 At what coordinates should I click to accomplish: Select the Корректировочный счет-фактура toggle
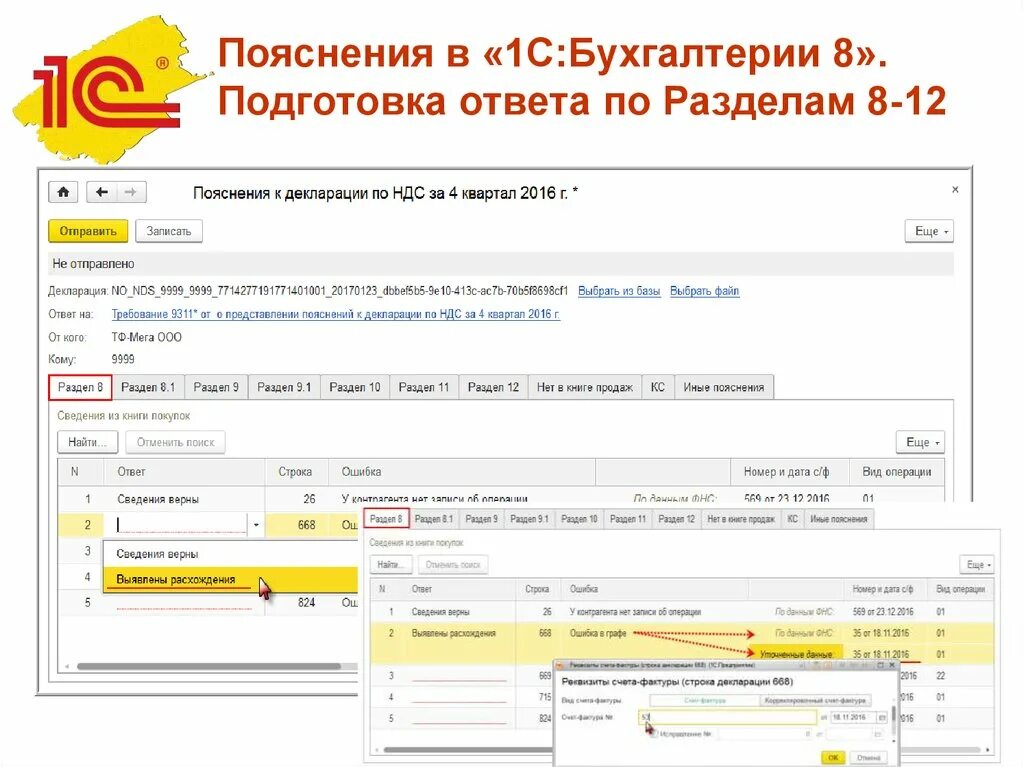pyautogui.click(x=815, y=700)
